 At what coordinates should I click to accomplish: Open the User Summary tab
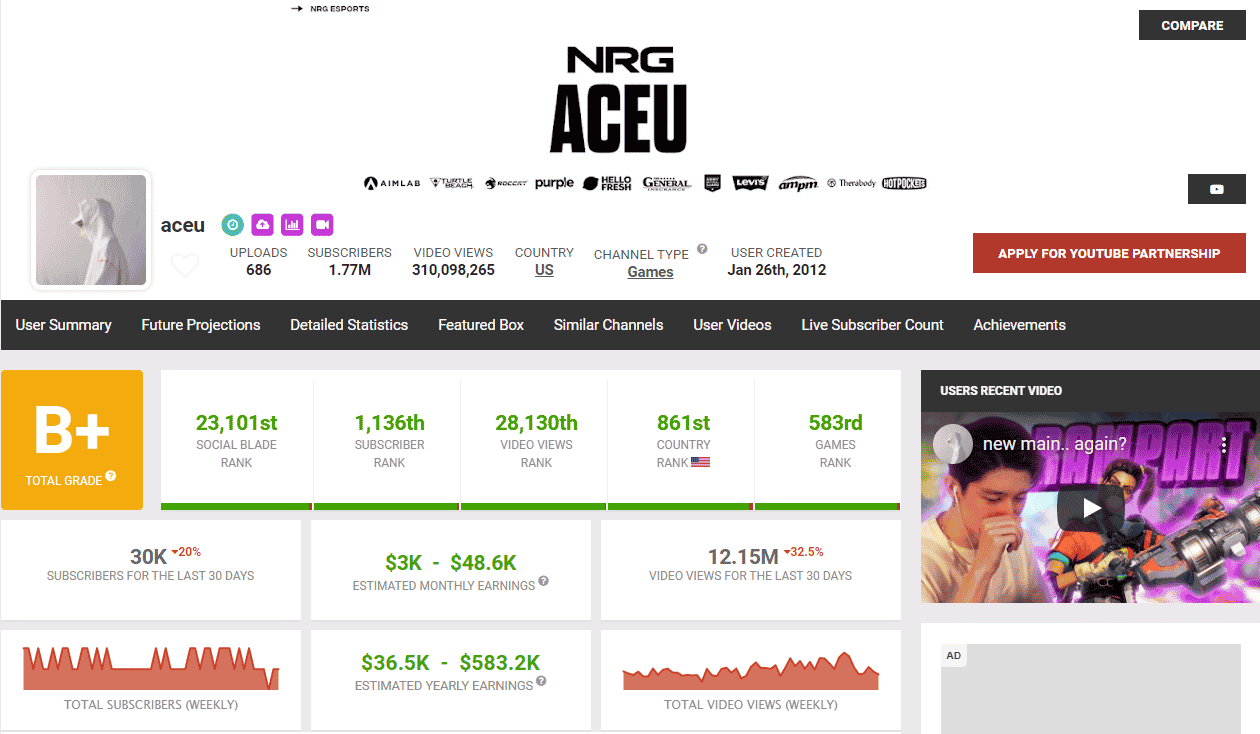[63, 325]
